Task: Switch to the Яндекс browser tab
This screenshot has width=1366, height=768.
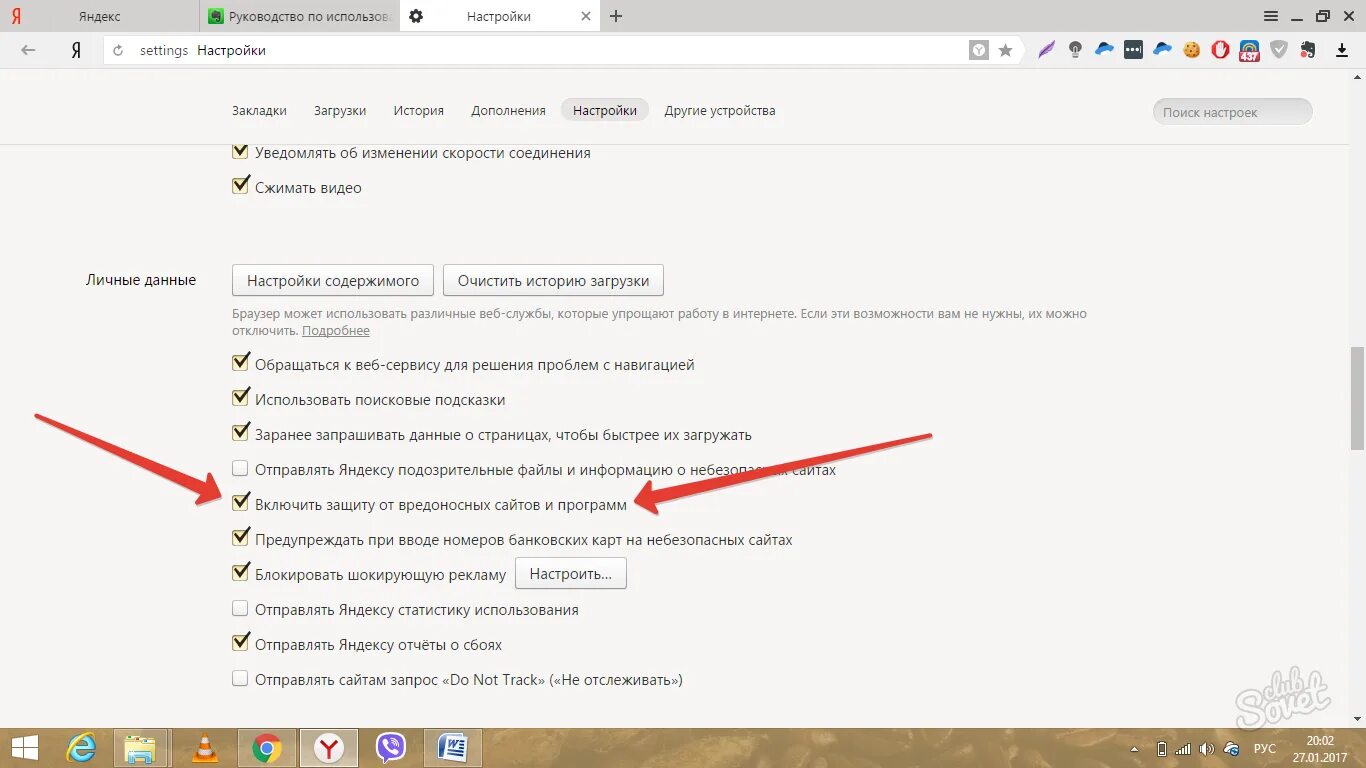Action: (100, 16)
